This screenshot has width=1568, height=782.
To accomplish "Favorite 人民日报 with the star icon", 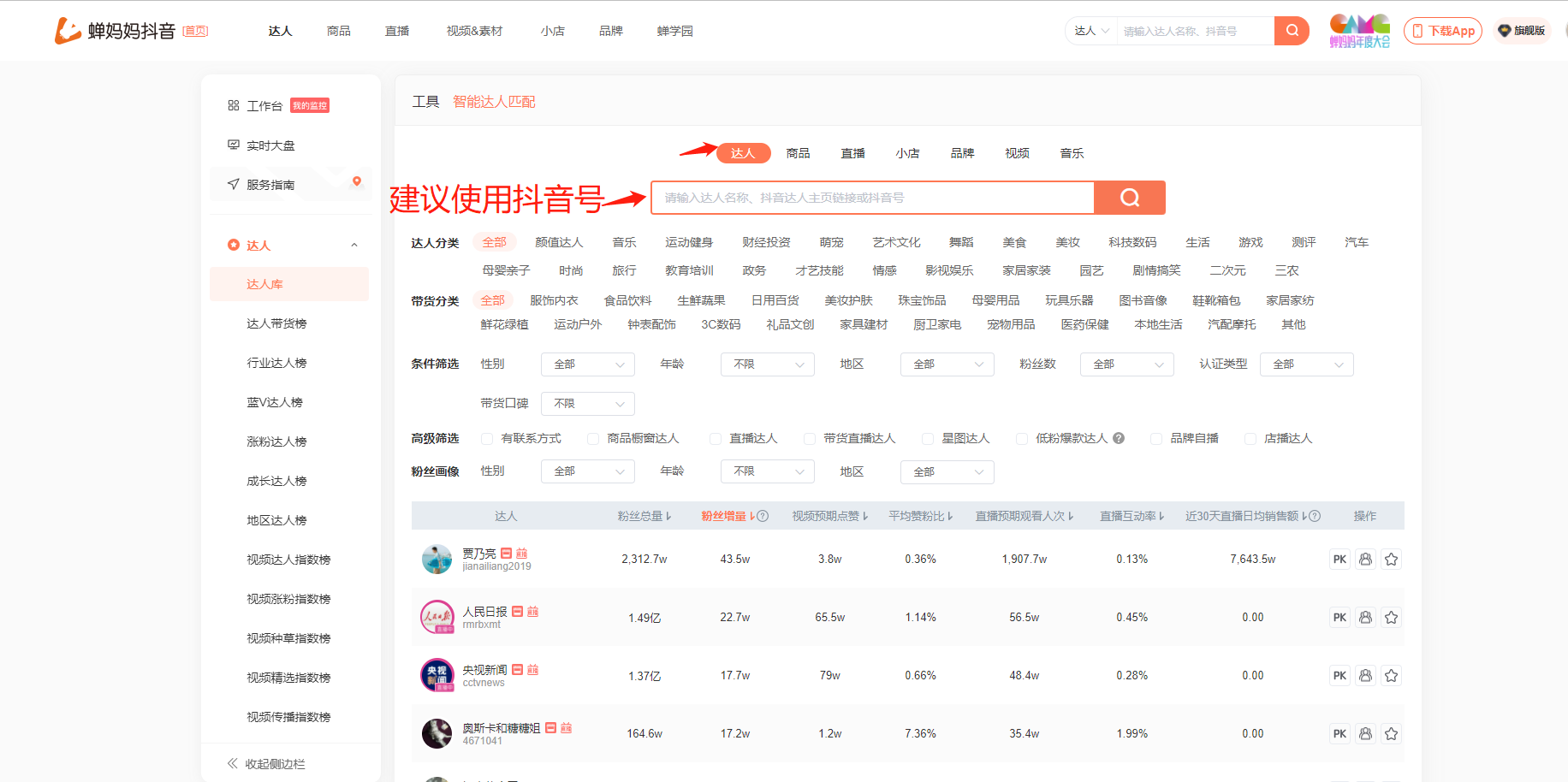I will [x=1391, y=617].
